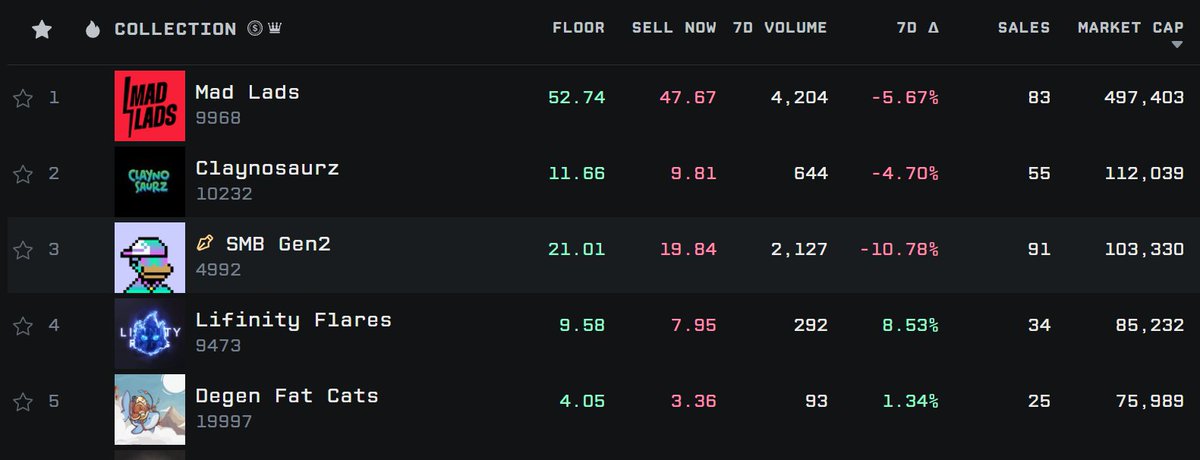This screenshot has height=460, width=1200.
Task: Click Lifinity Flares change 8.53%
Action: coord(910,325)
